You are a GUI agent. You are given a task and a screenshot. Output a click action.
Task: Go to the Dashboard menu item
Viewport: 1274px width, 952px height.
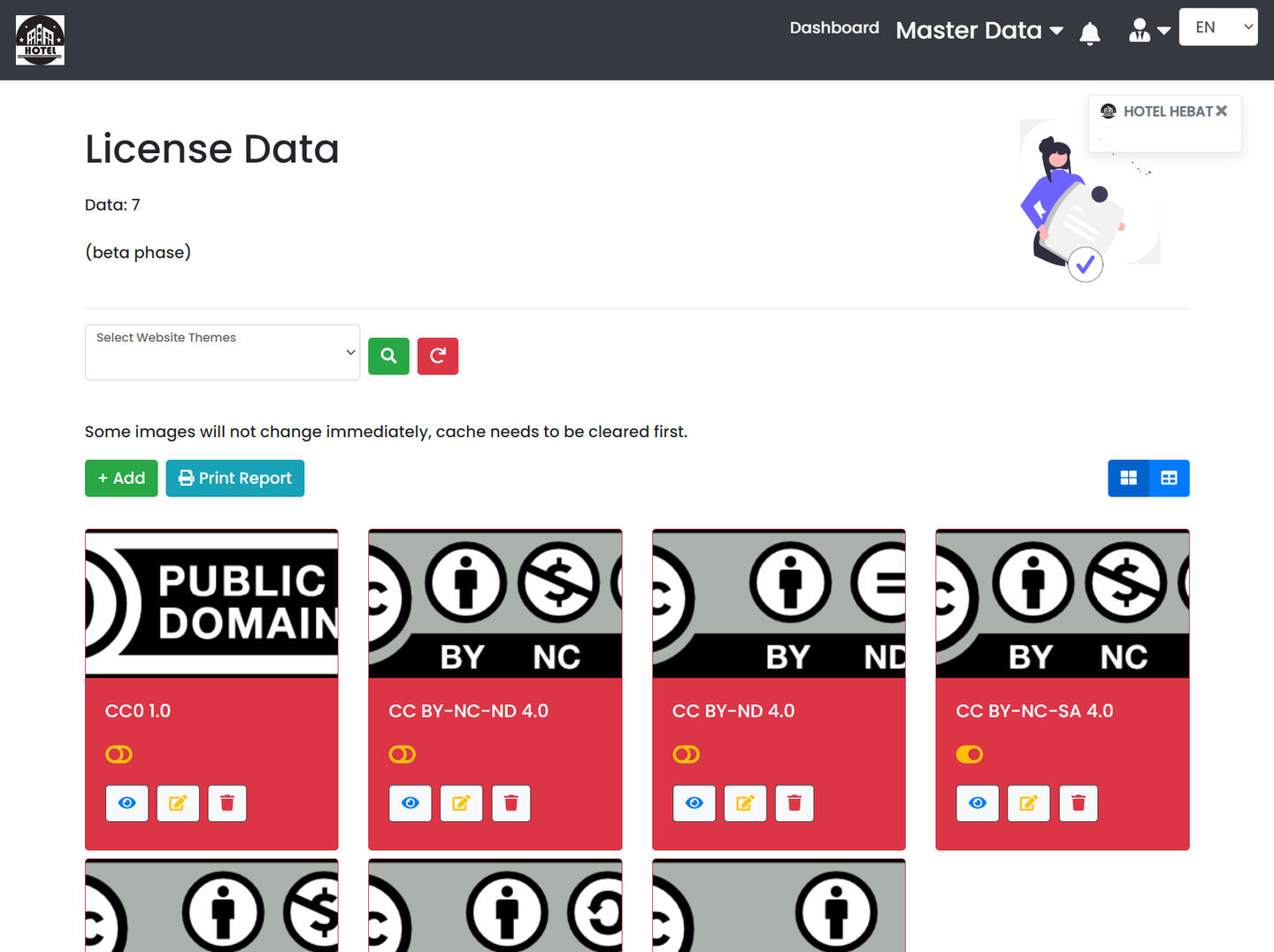point(834,28)
